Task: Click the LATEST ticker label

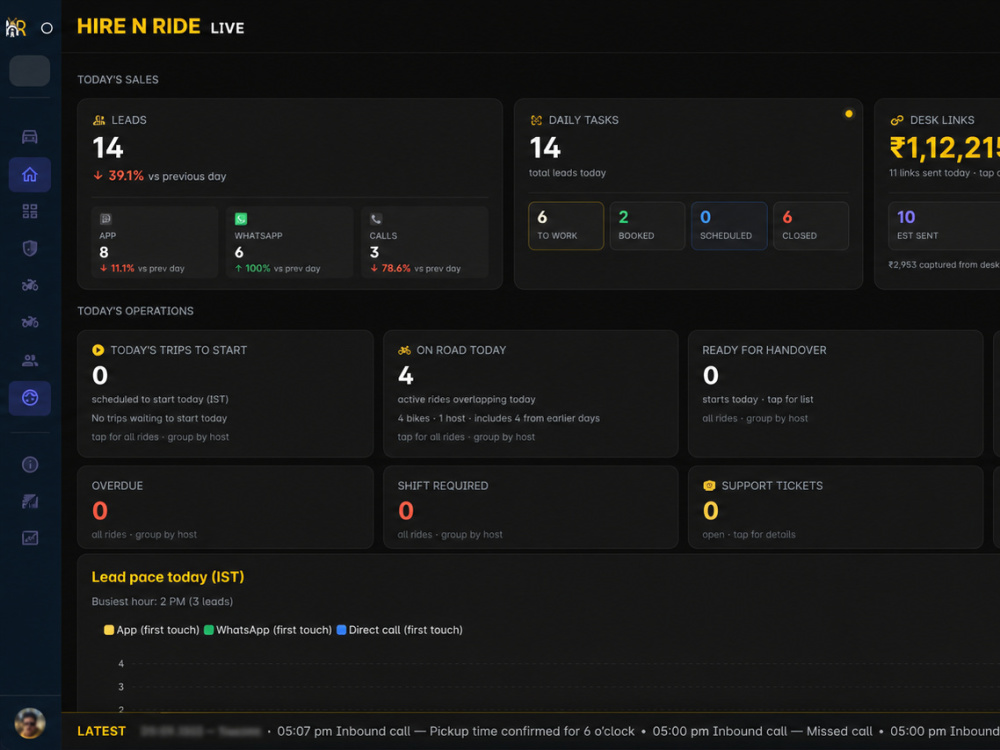Action: (x=101, y=732)
